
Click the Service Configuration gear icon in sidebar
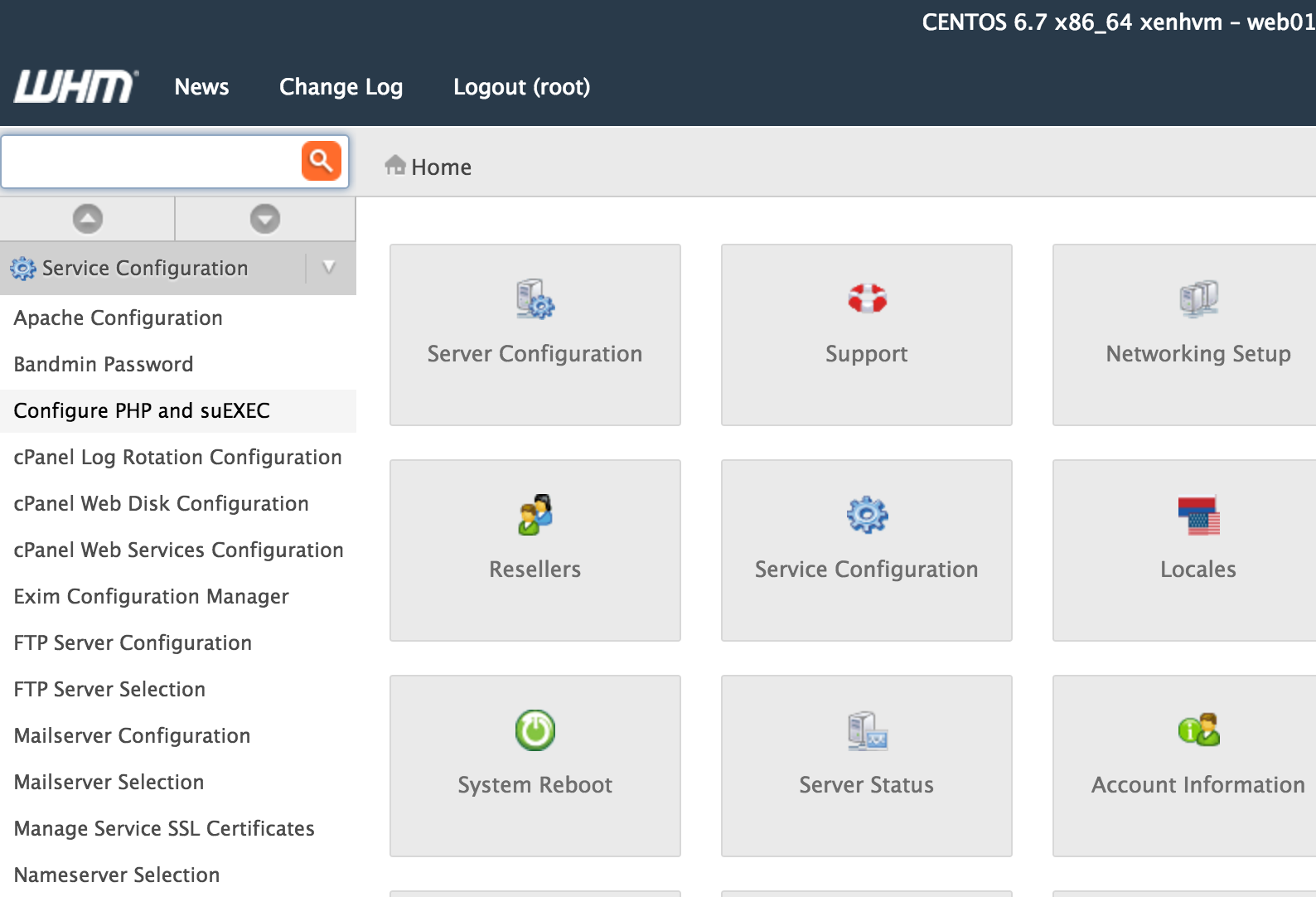coord(23,269)
